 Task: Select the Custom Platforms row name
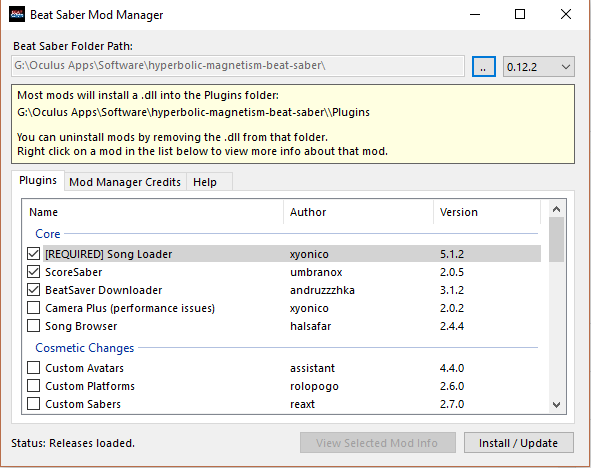tap(90, 386)
